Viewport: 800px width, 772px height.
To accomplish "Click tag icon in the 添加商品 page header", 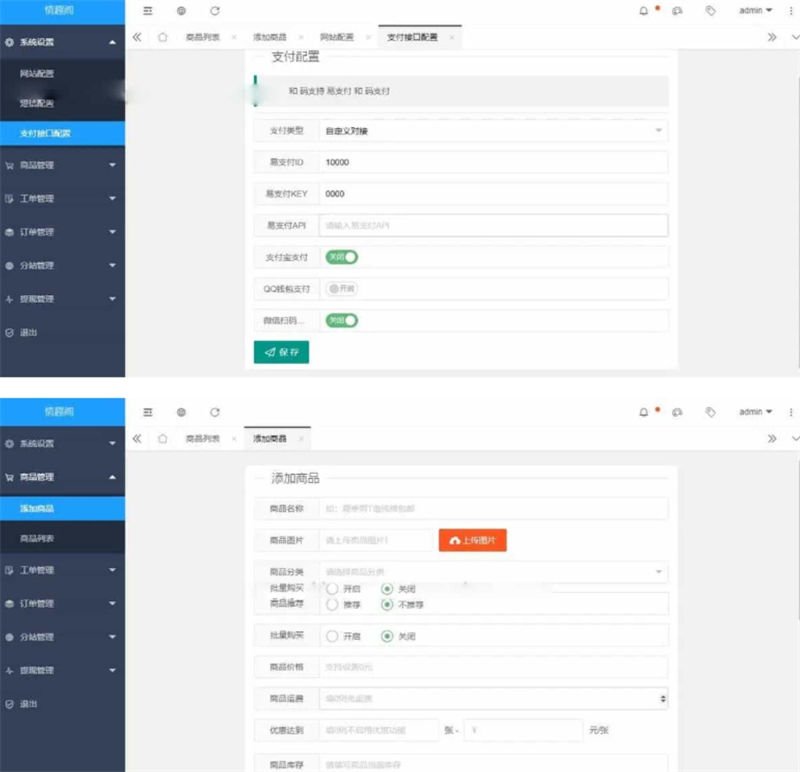I will click(x=710, y=412).
